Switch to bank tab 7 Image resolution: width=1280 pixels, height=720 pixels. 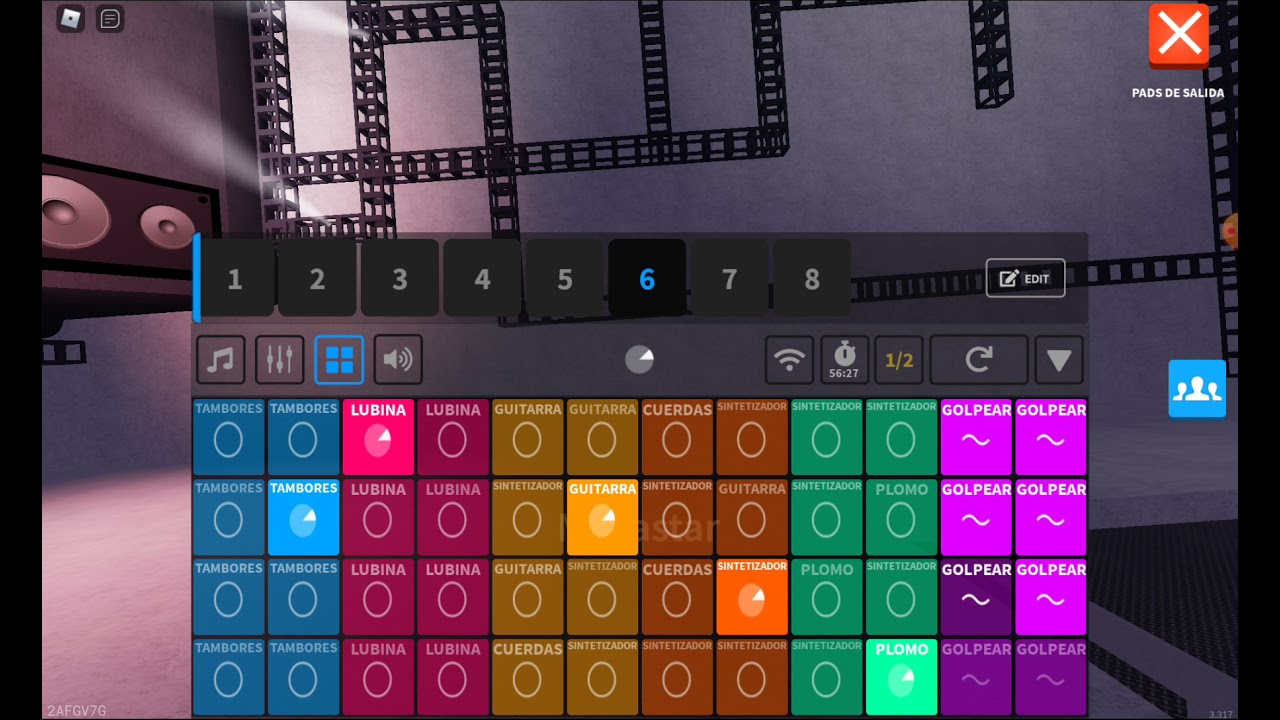730,278
